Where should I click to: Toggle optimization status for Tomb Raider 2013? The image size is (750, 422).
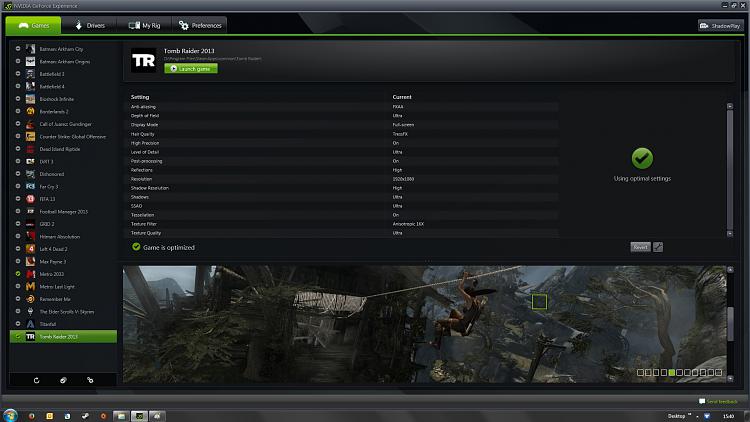18,336
